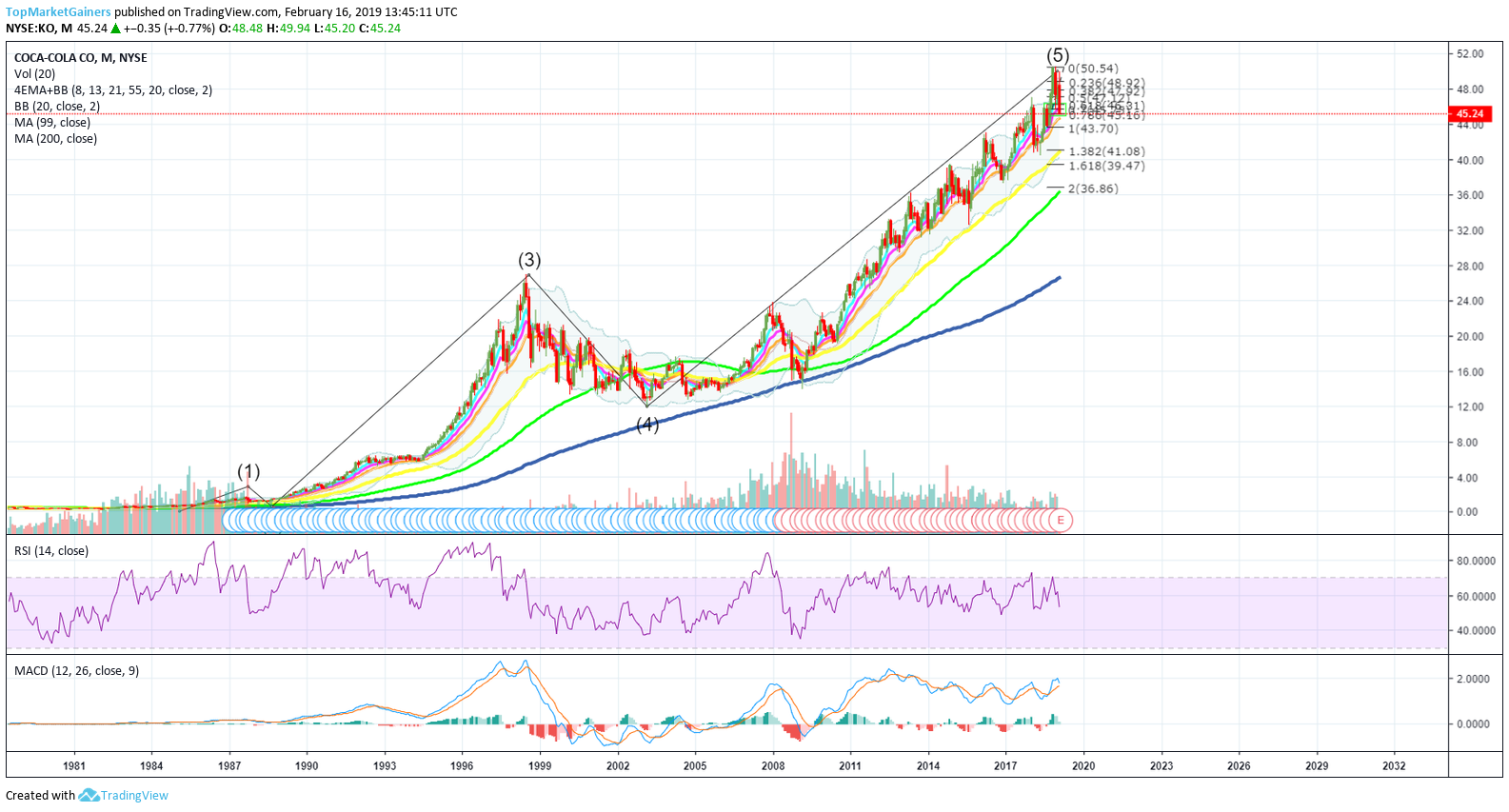Click 40.0000 on the RSI axis
Image resolution: width=1509 pixels, height=812 pixels.
pyautogui.click(x=1476, y=631)
